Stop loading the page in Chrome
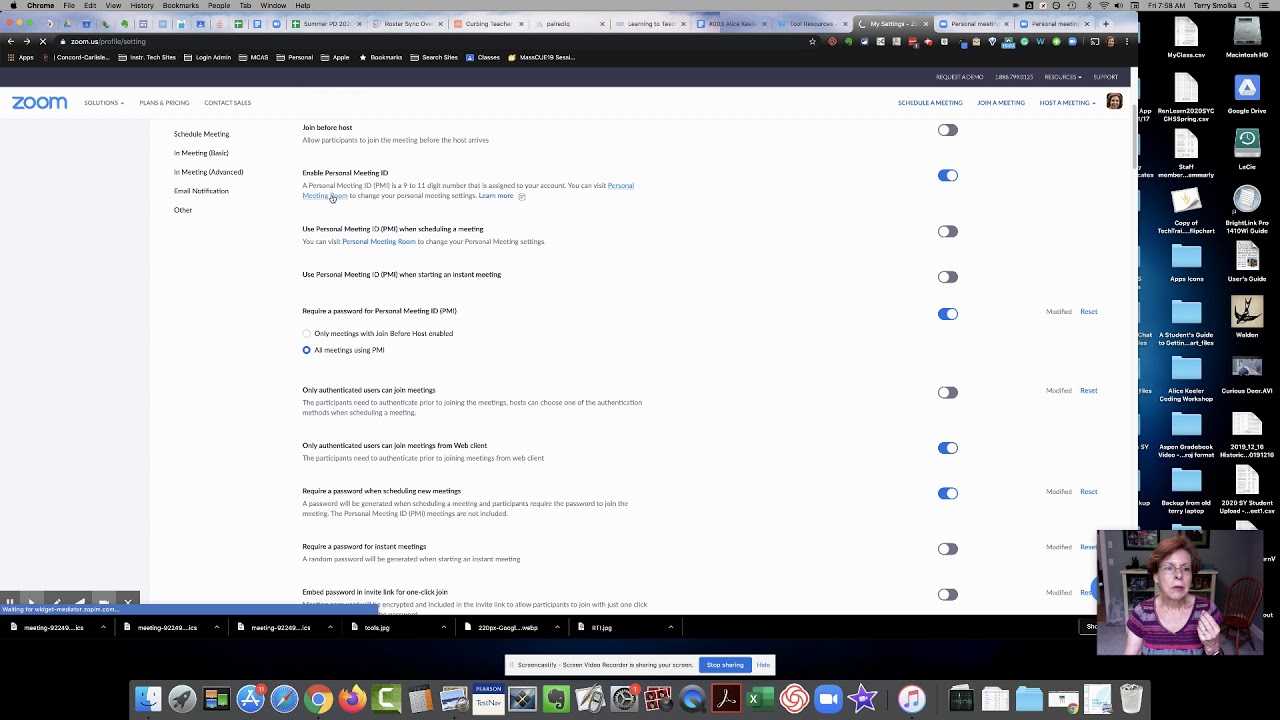The width and height of the screenshot is (1280, 720). pyautogui.click(x=43, y=41)
